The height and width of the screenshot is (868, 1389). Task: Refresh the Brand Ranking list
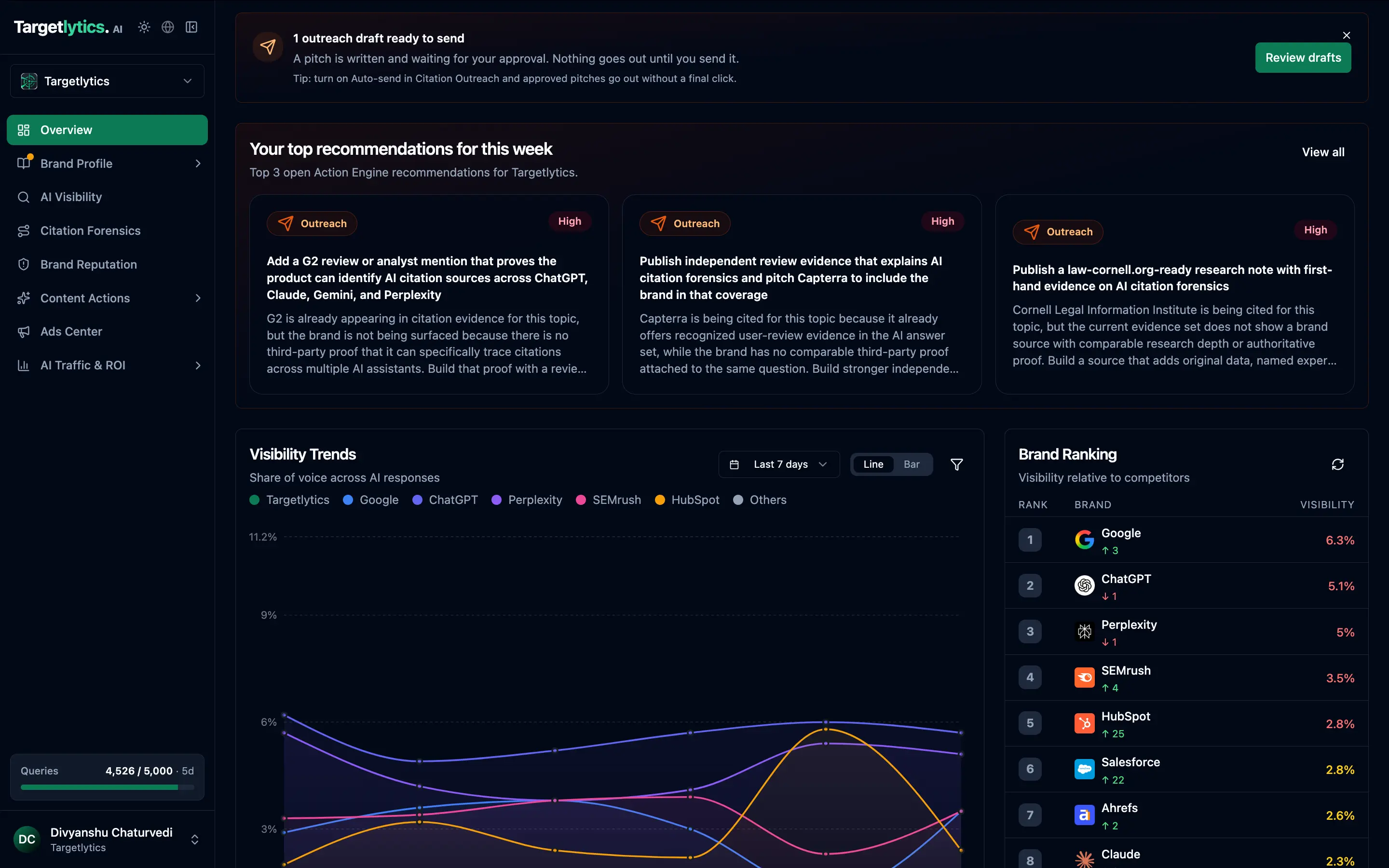[x=1338, y=464]
